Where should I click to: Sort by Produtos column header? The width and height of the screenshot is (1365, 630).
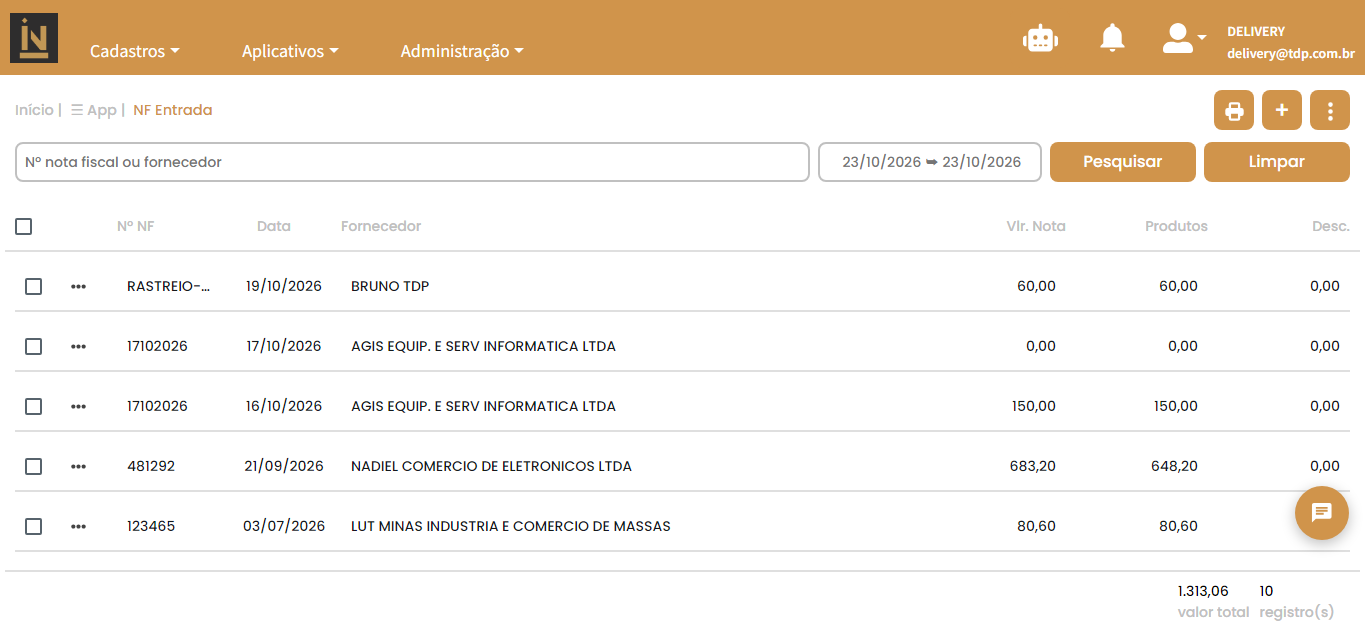click(x=1176, y=226)
